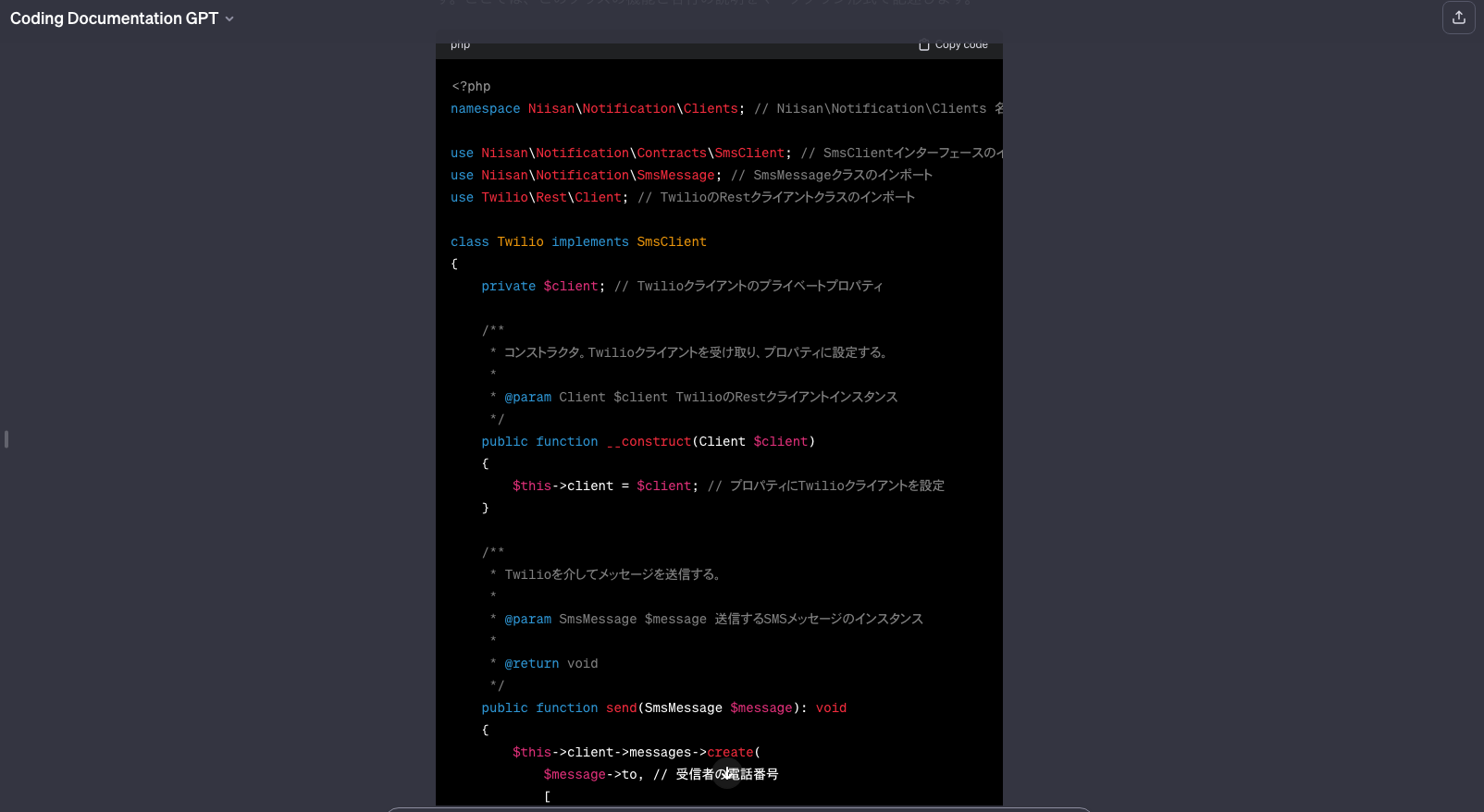Click the "<?php" opening tag

471,86
